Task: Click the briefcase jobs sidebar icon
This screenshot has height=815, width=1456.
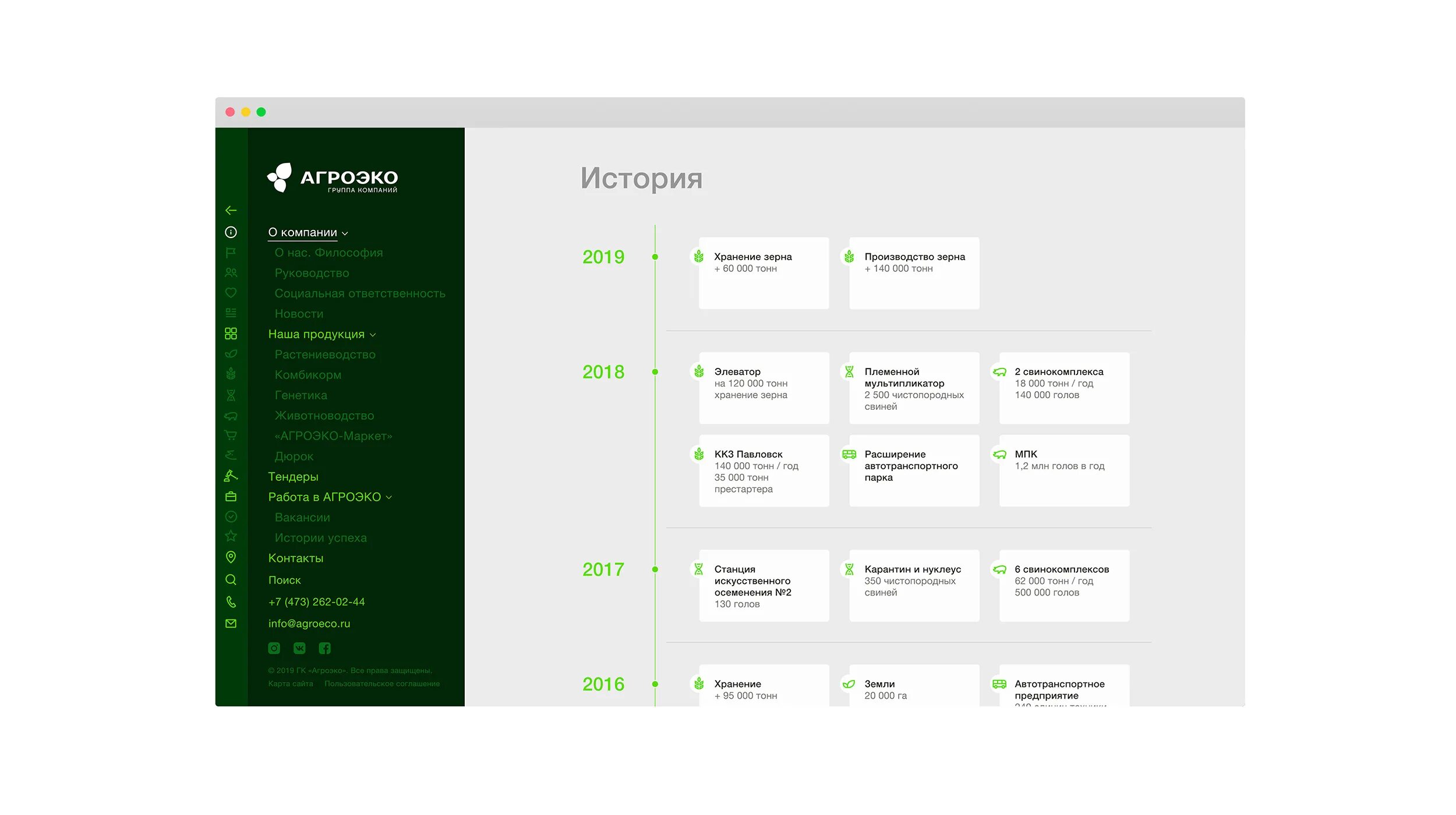Action: 231,497
